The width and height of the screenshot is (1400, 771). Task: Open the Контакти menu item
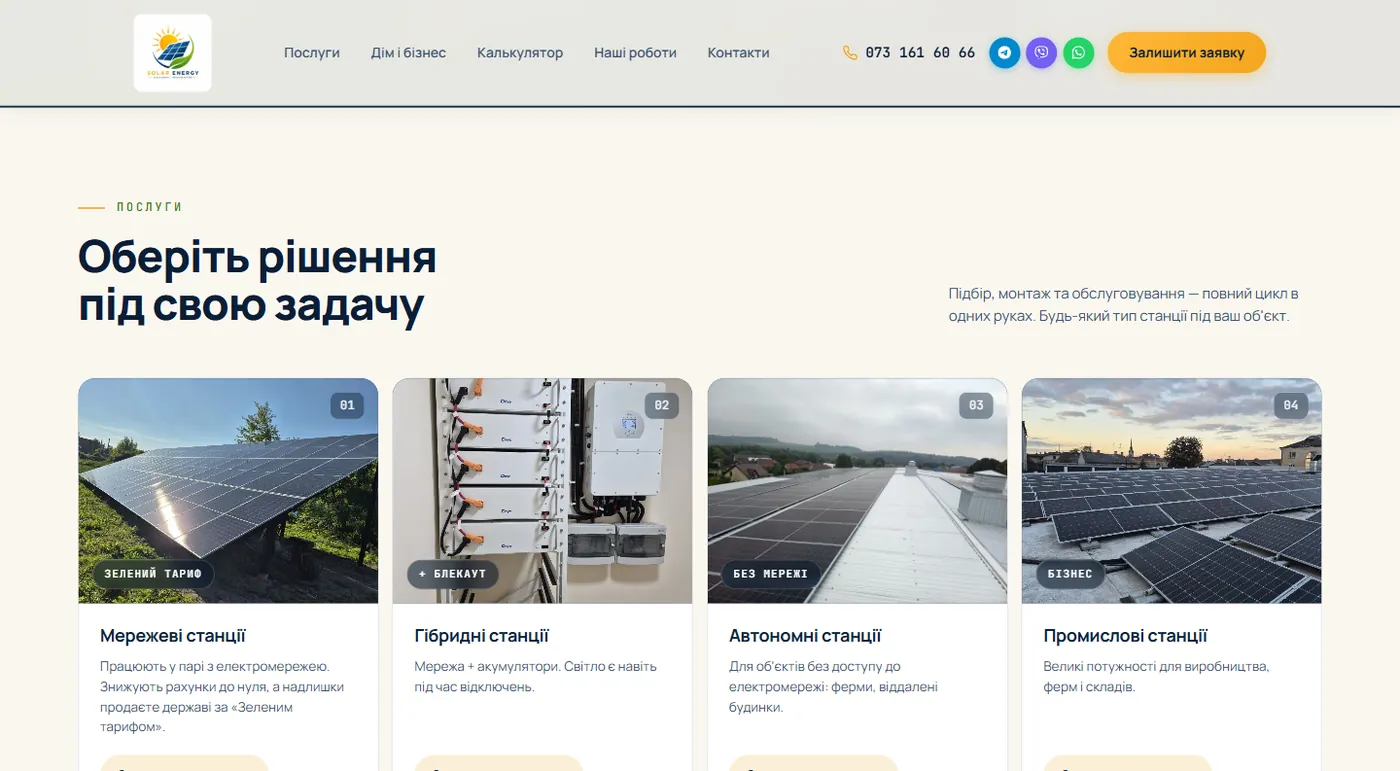tap(738, 53)
